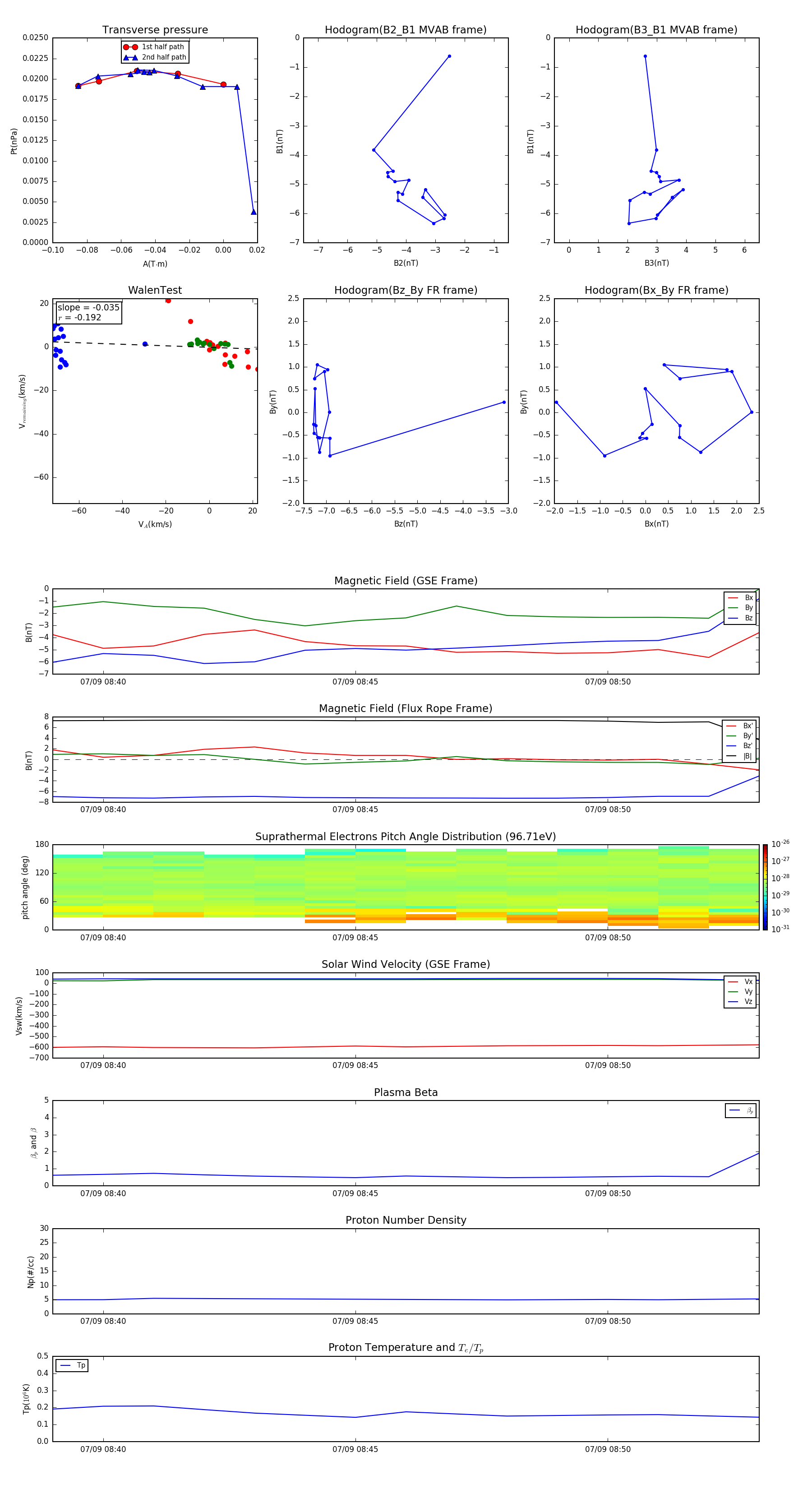Click the rightmost data point in Bz_By hodogram
The image size is (812, 1489).
point(504,402)
